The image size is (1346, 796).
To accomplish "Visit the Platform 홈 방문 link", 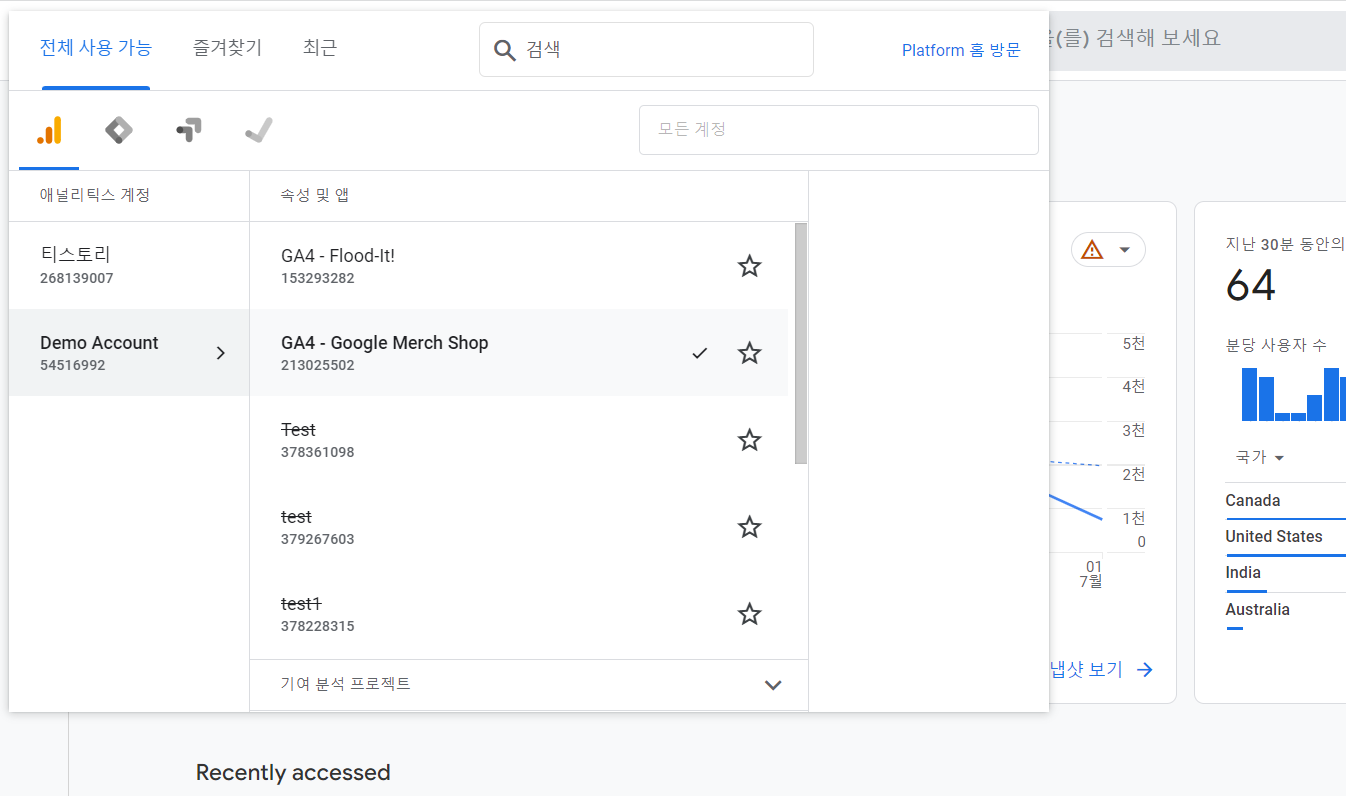I will coord(960,49).
